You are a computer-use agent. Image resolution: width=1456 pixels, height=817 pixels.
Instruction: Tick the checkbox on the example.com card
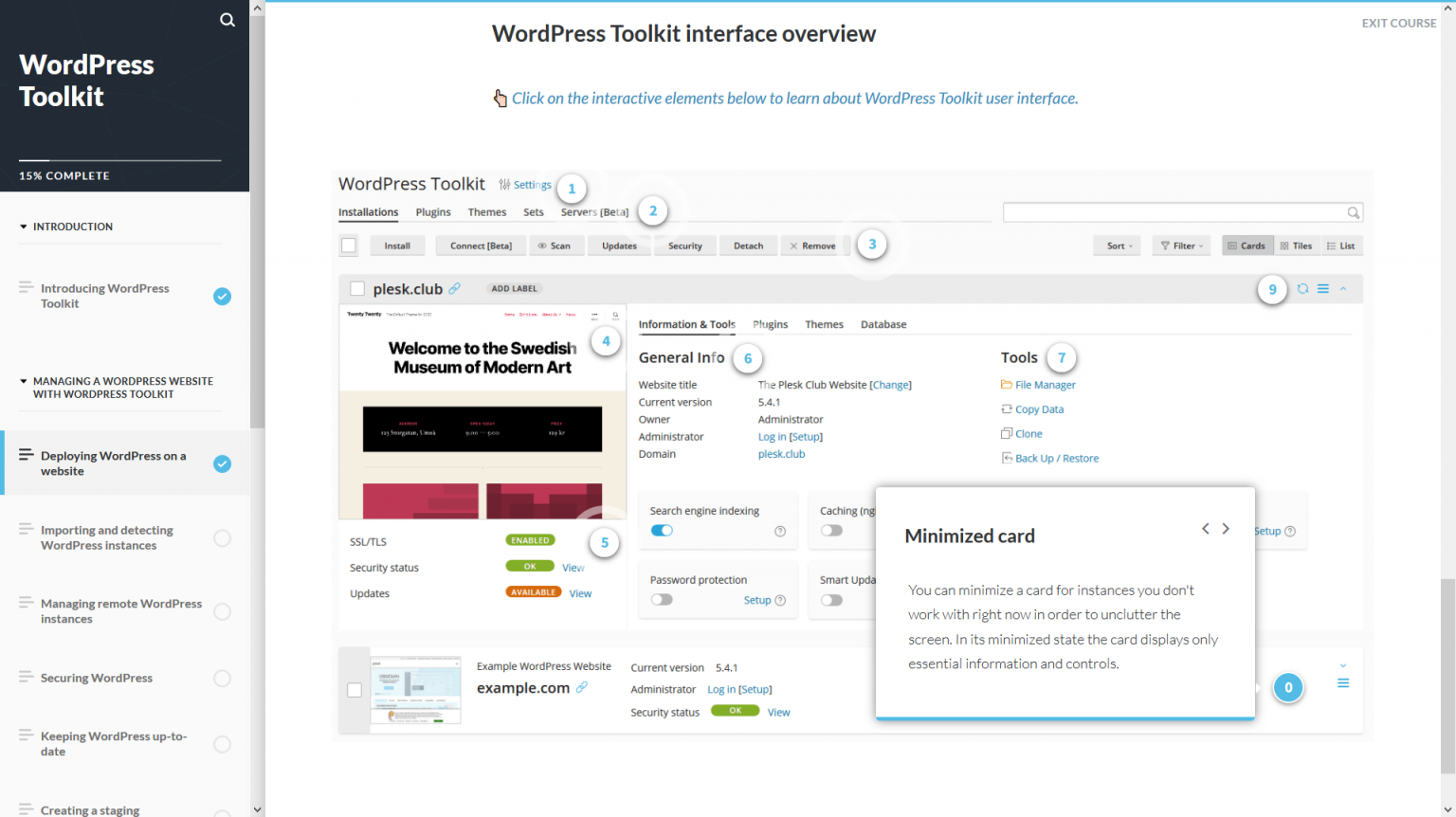click(x=355, y=690)
